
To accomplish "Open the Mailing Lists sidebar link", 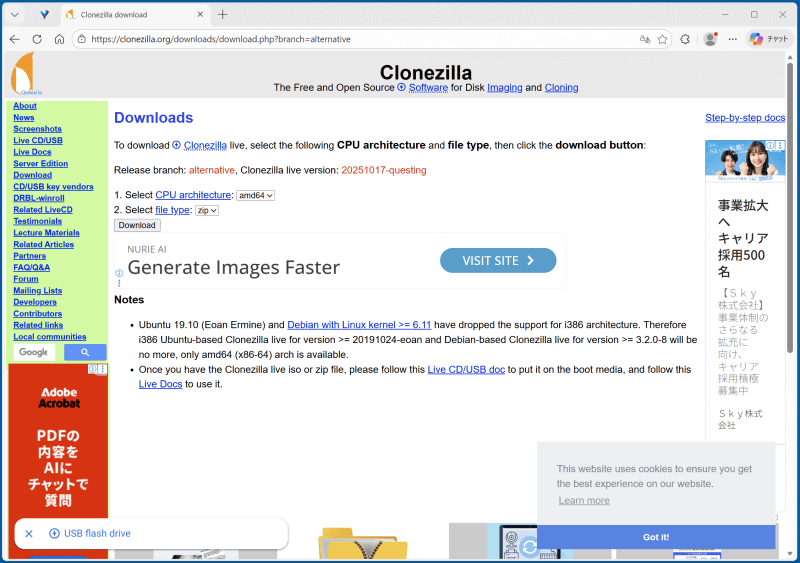I will [x=38, y=290].
